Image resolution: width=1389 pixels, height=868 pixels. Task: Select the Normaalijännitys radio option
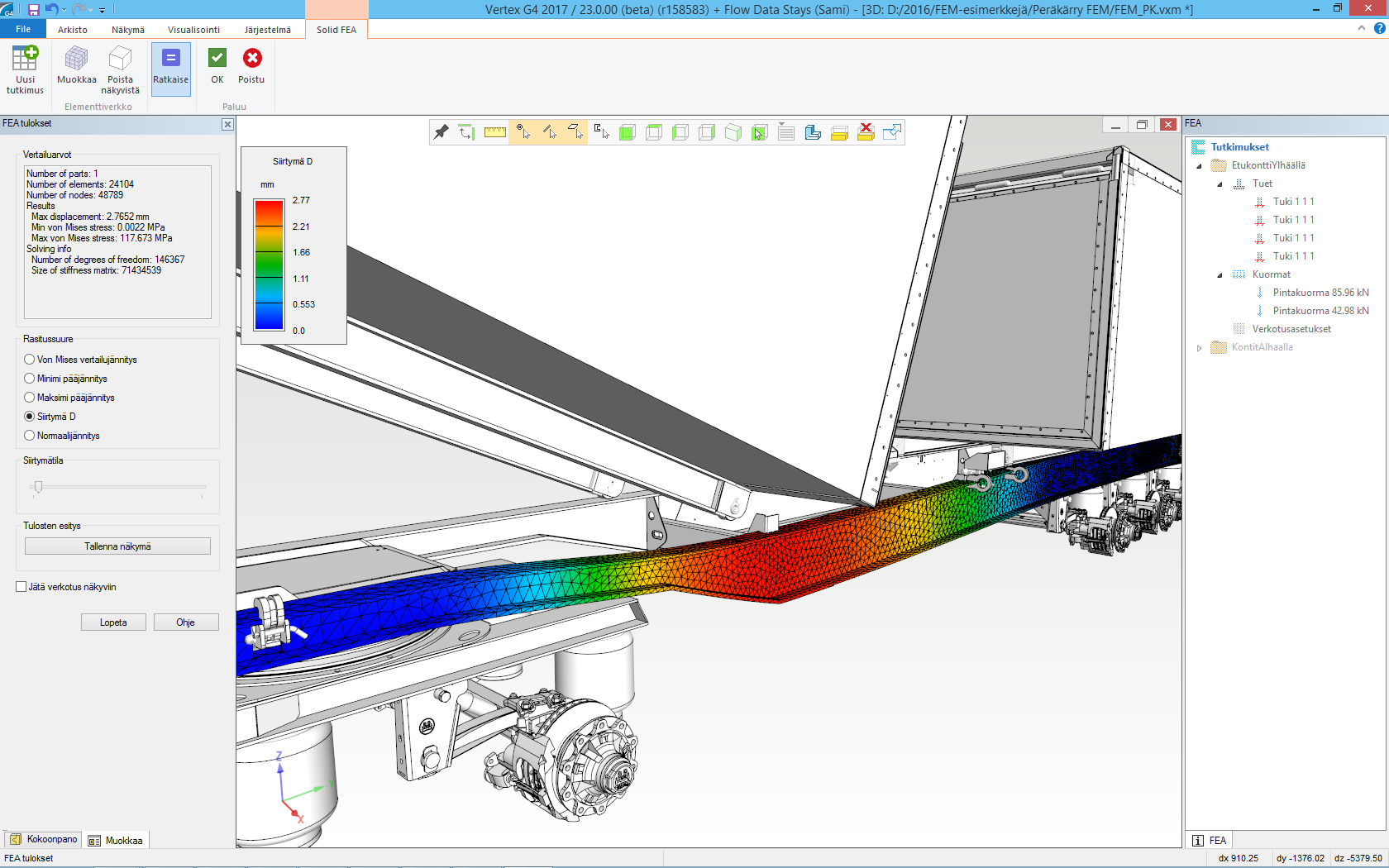point(30,436)
